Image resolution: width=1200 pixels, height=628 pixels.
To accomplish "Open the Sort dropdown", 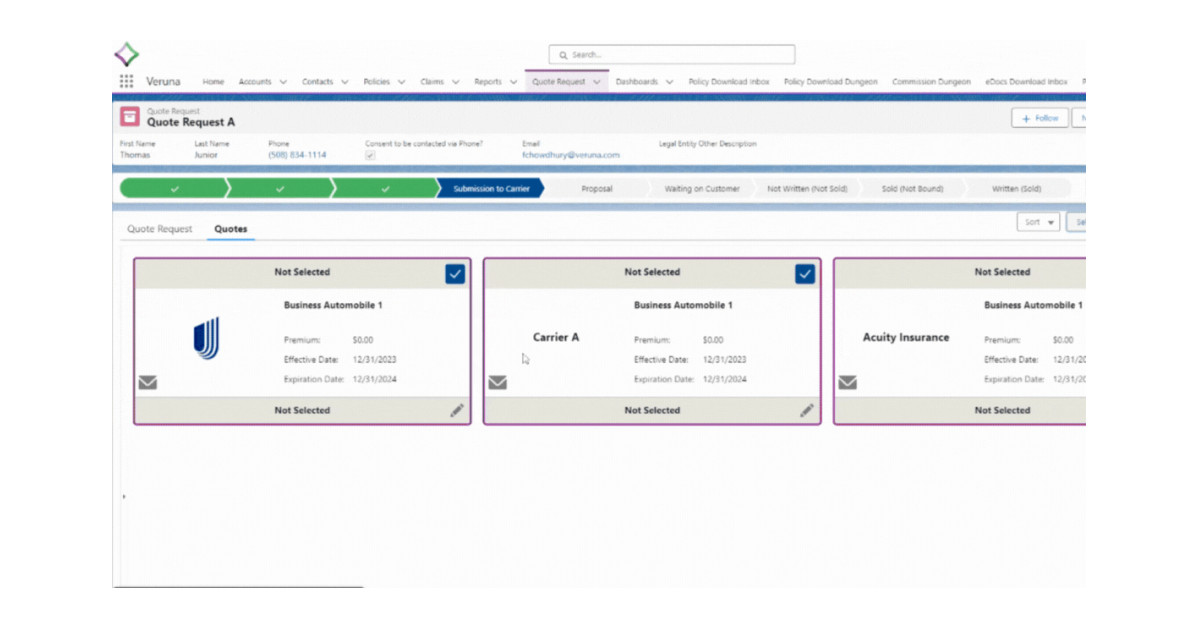I will point(1038,221).
